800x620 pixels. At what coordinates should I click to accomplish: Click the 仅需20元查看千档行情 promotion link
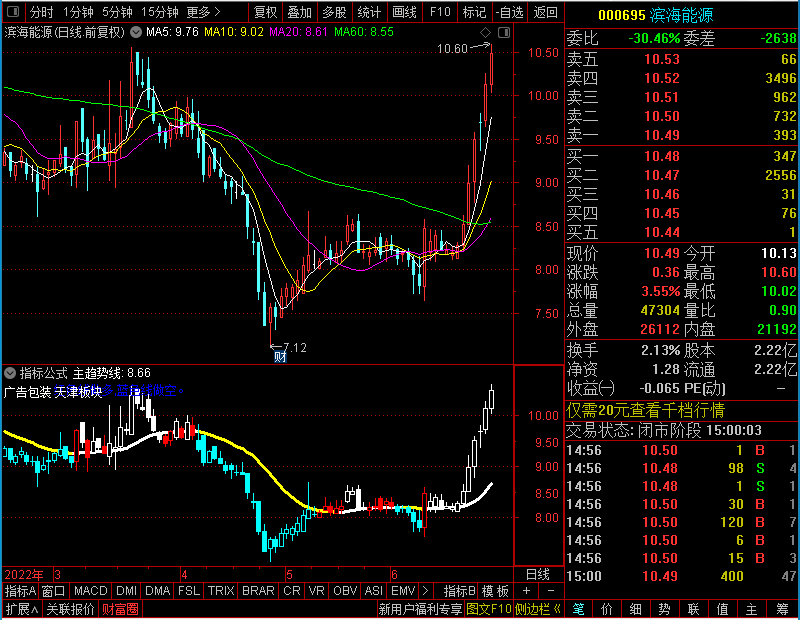coord(645,410)
